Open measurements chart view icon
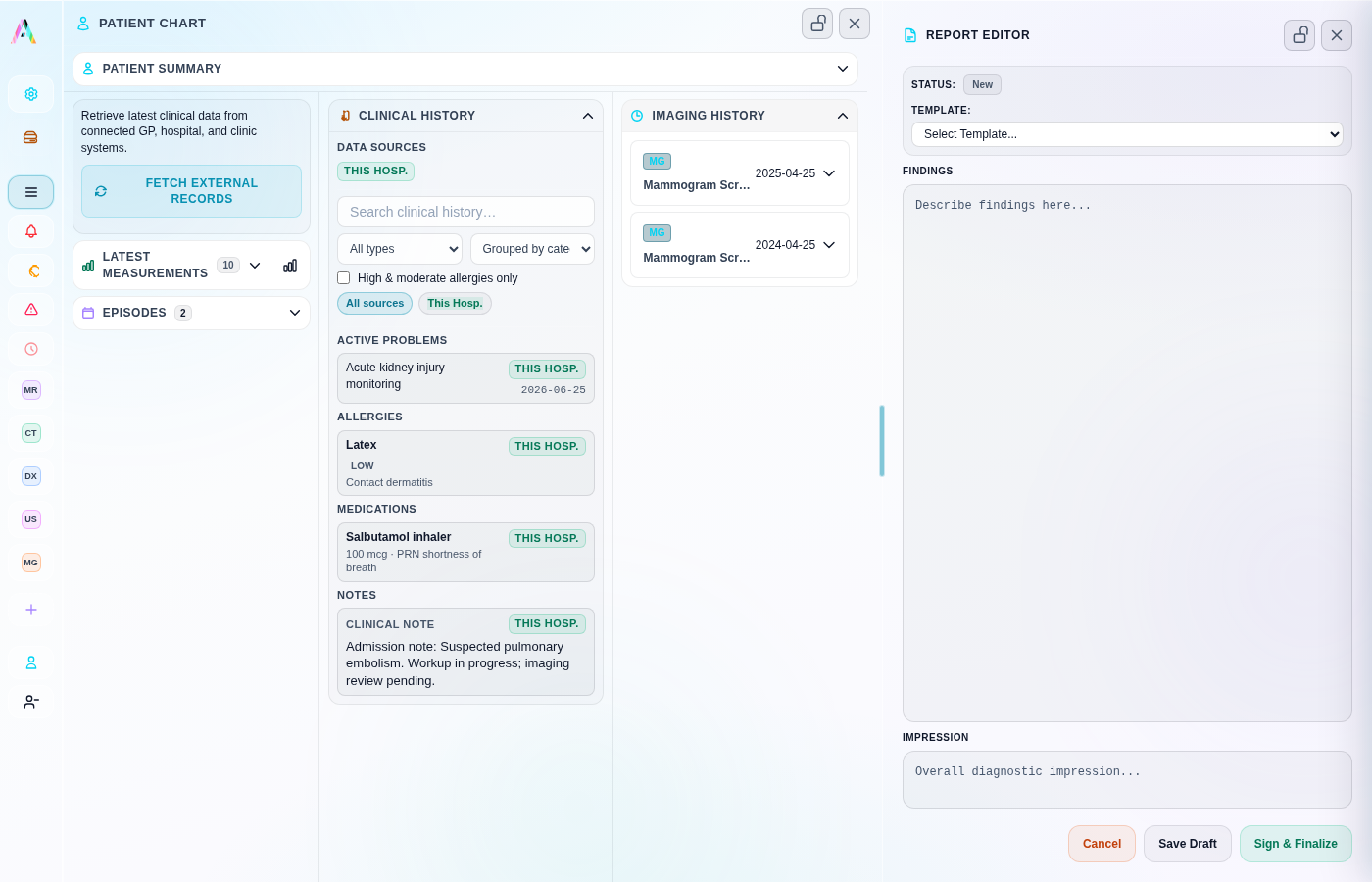1372x882 pixels. tap(290, 266)
